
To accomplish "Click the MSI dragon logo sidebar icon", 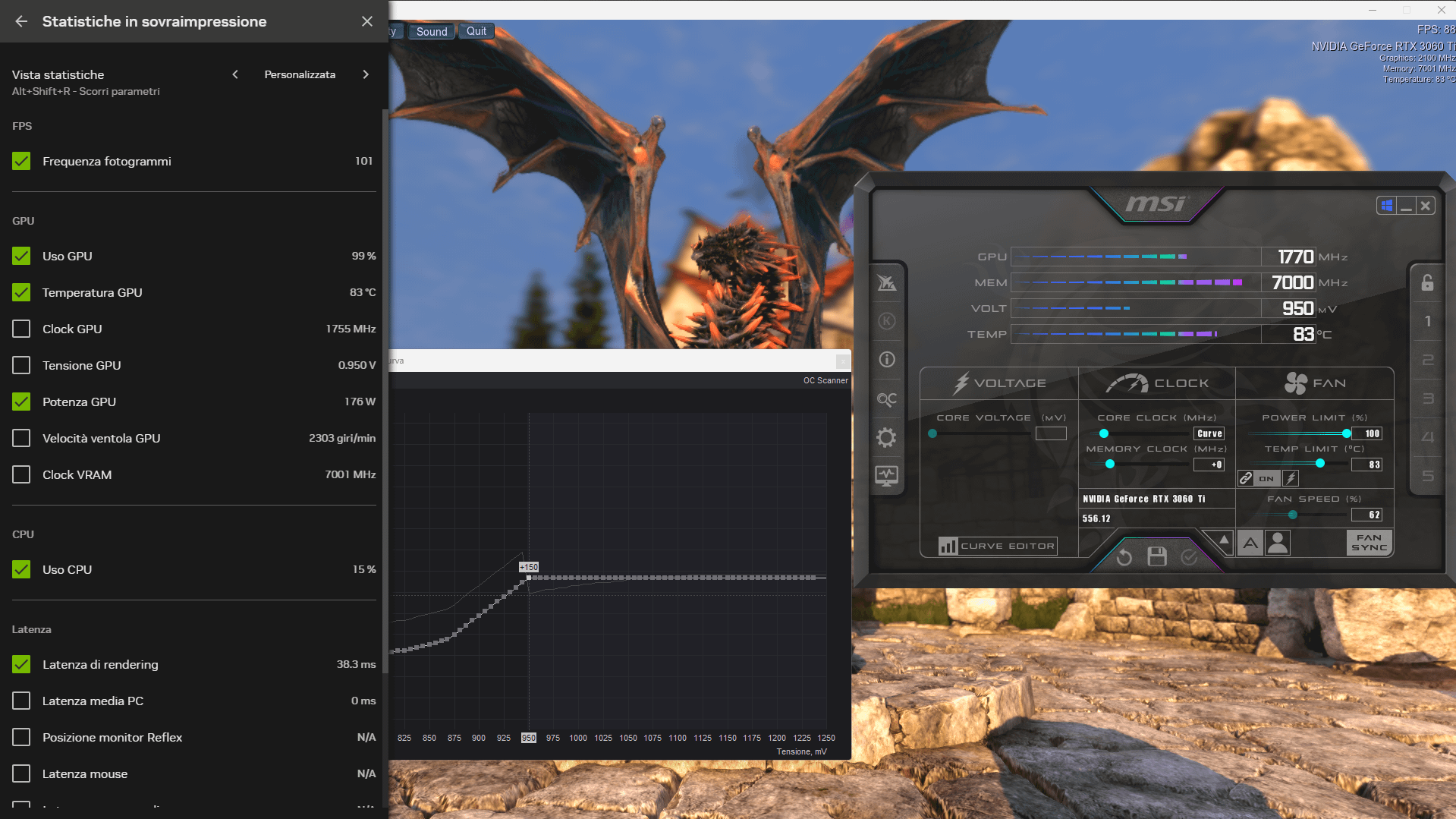I will pos(886,283).
